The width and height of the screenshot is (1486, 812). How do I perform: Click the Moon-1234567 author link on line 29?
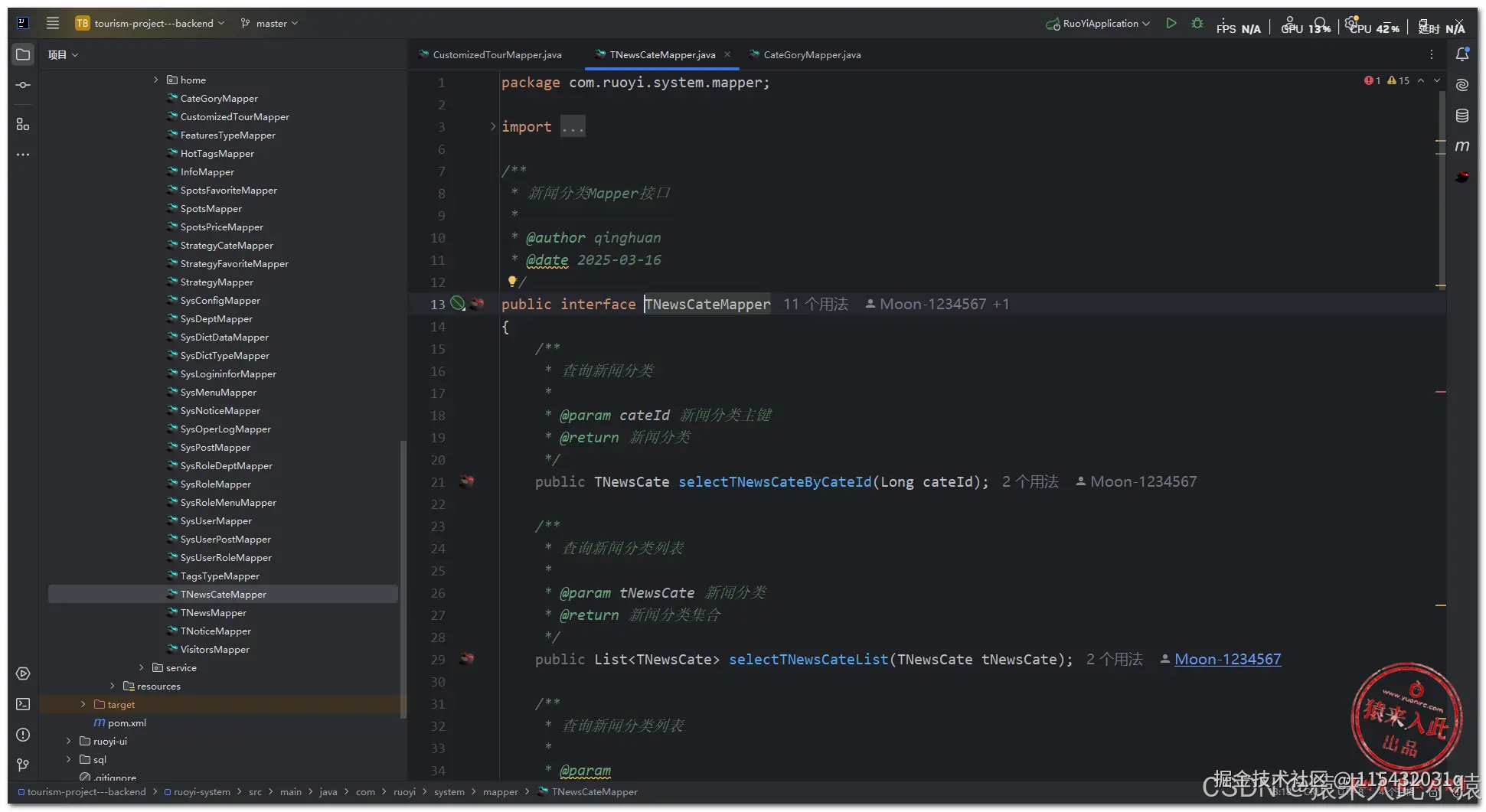click(x=1227, y=659)
